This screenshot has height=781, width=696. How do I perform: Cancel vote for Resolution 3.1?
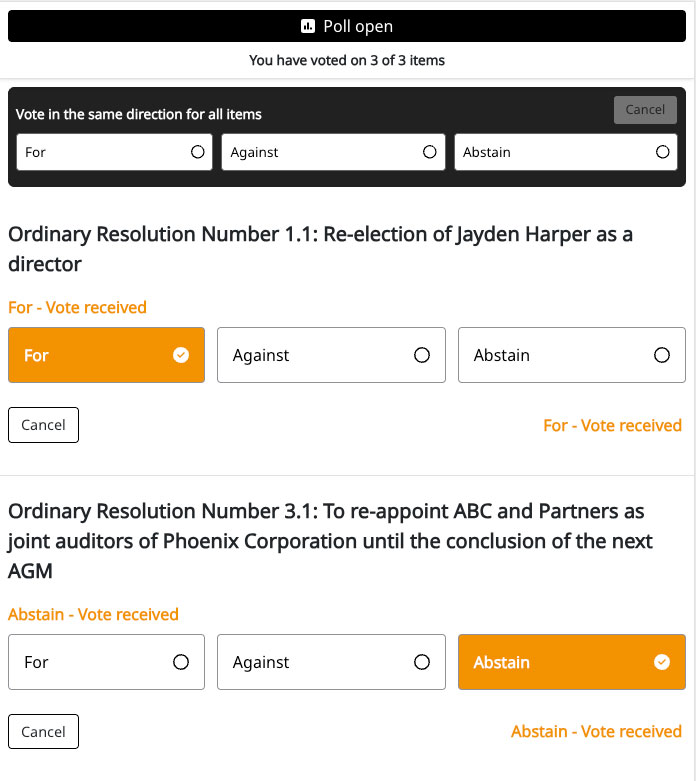click(x=43, y=732)
